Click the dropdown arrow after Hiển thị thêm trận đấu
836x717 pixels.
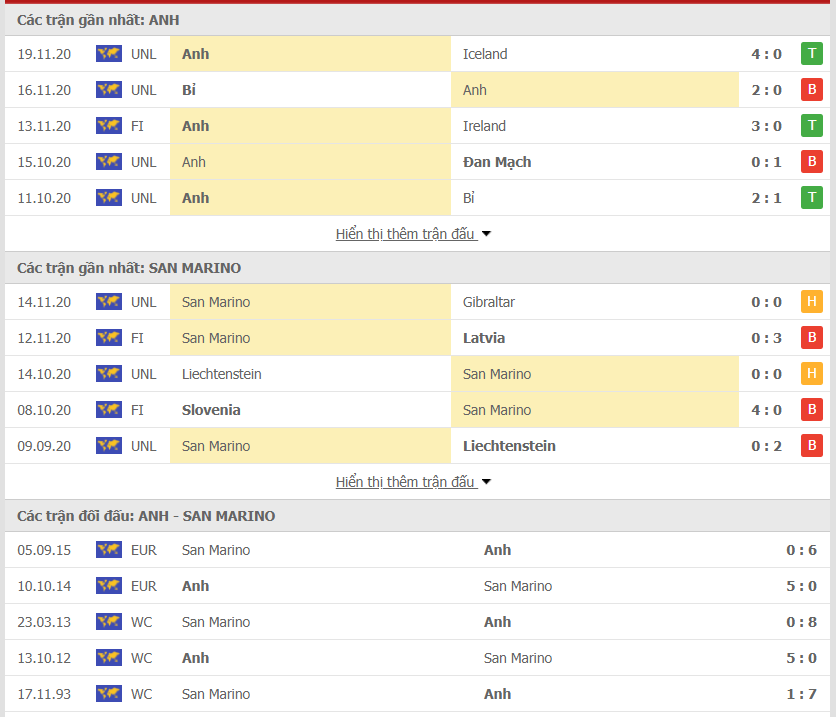coord(486,233)
